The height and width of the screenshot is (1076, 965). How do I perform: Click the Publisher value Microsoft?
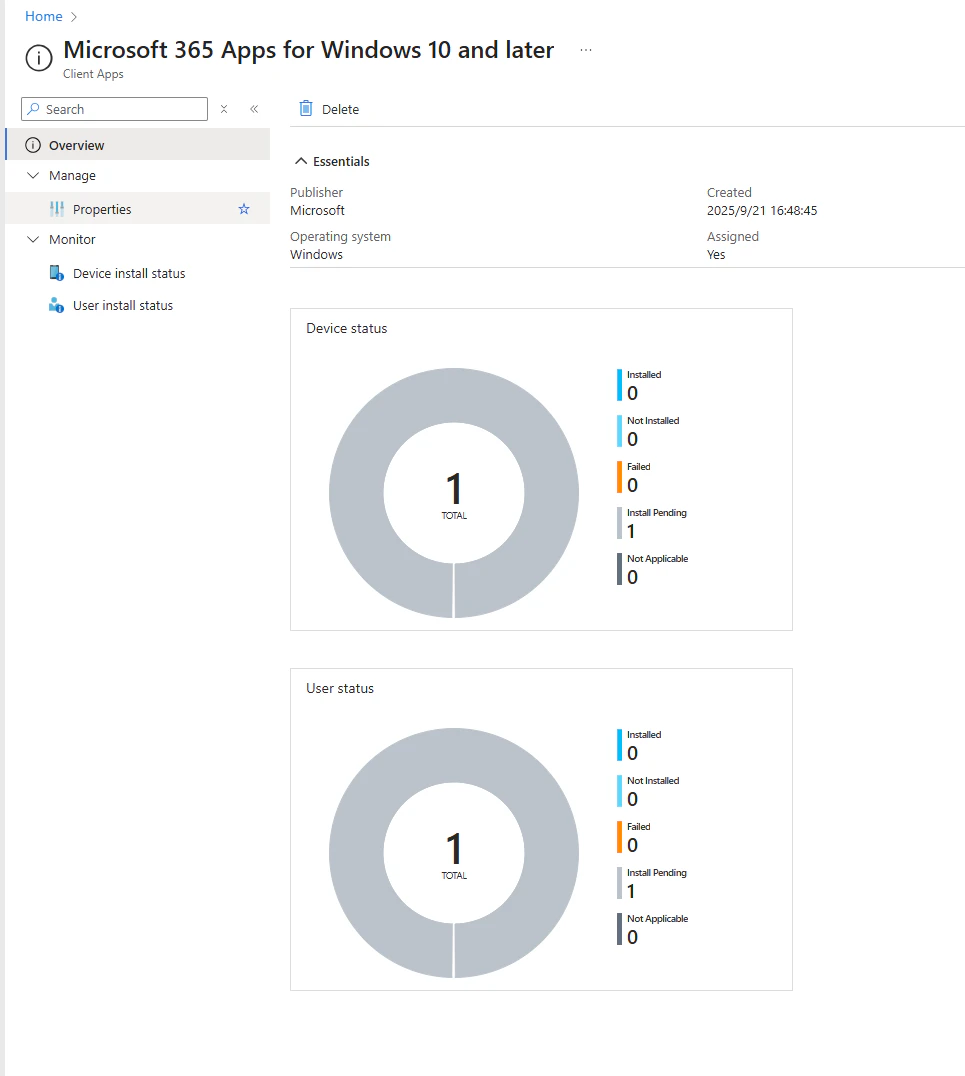(317, 211)
